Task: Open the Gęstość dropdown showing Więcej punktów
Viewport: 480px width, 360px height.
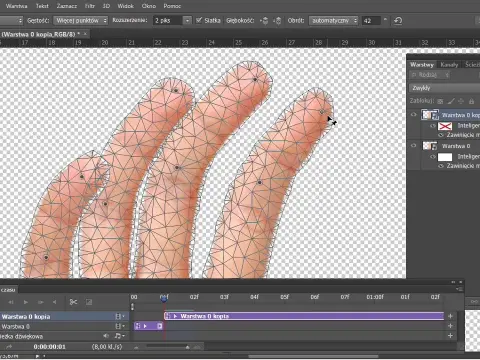Action: tap(81, 21)
